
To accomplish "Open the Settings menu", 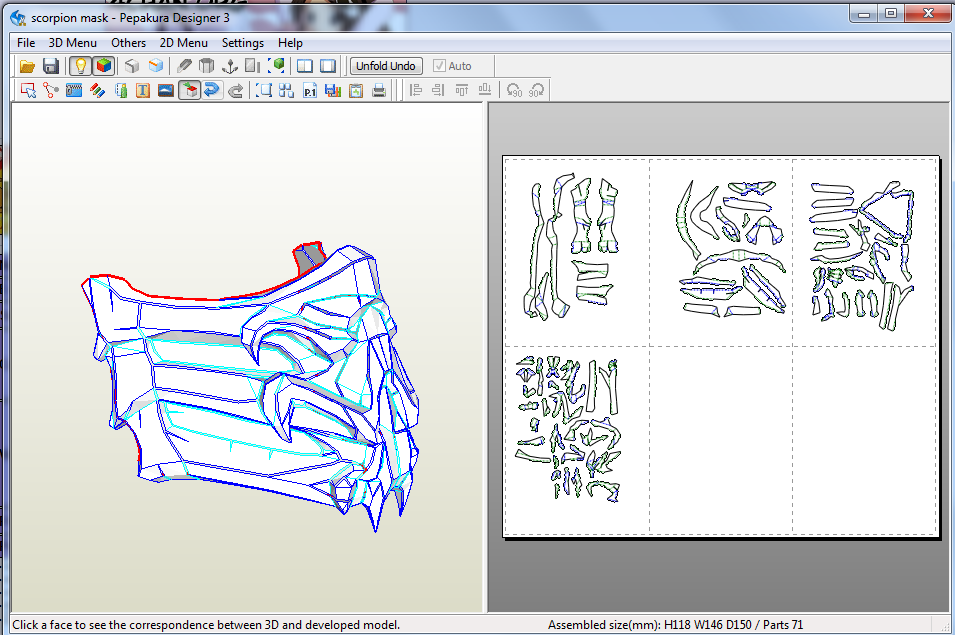I will tap(242, 43).
